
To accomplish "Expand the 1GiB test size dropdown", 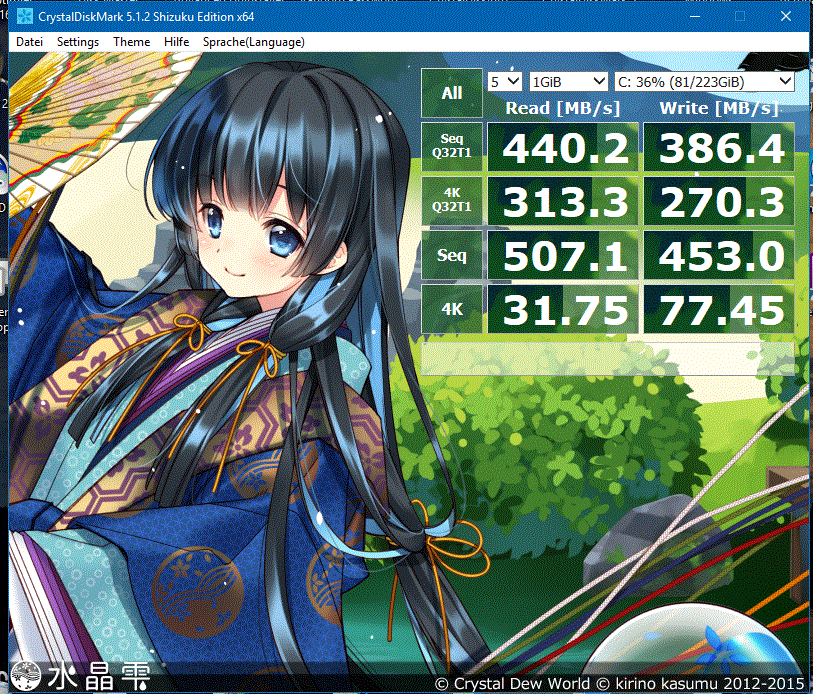I will (568, 81).
